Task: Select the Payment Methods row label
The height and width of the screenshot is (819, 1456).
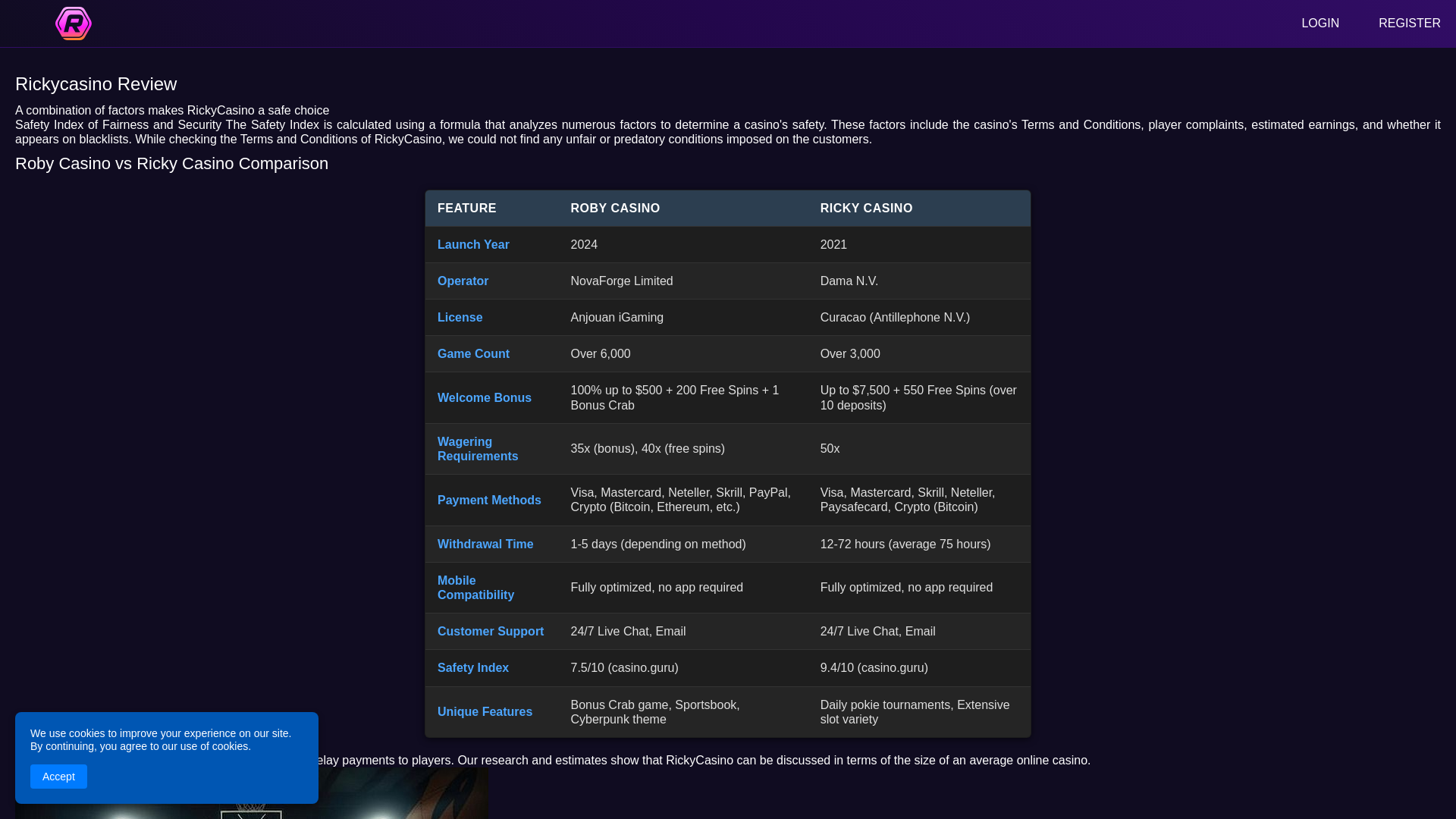Action: point(489,500)
